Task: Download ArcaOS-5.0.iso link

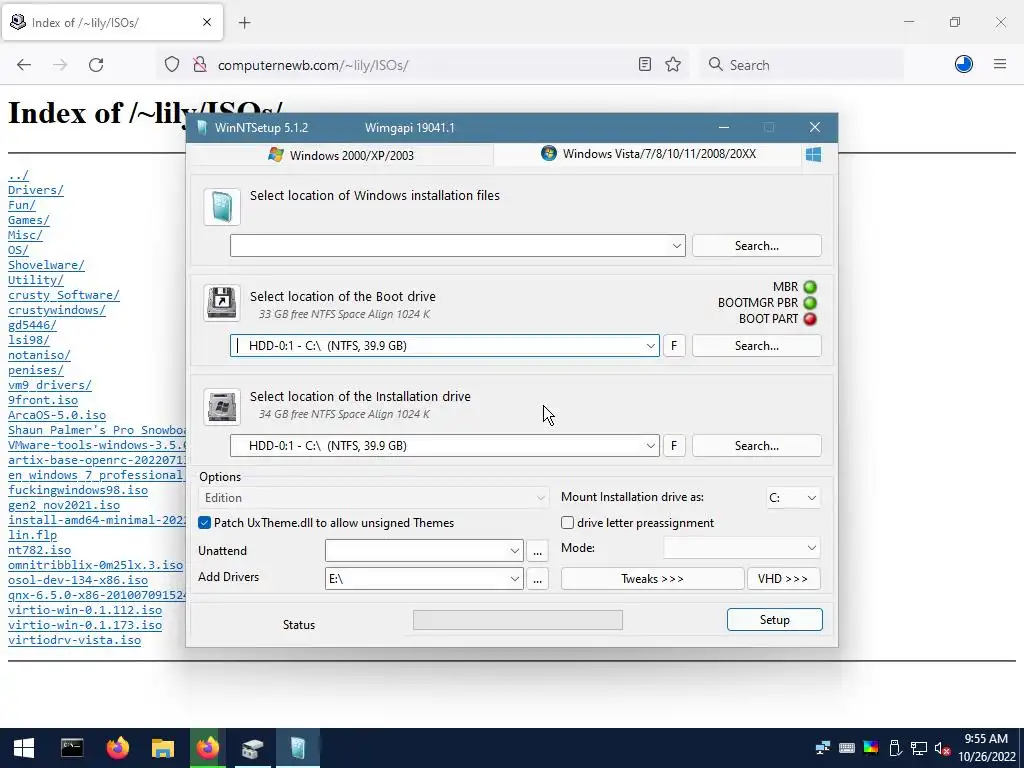Action: [x=57, y=415]
